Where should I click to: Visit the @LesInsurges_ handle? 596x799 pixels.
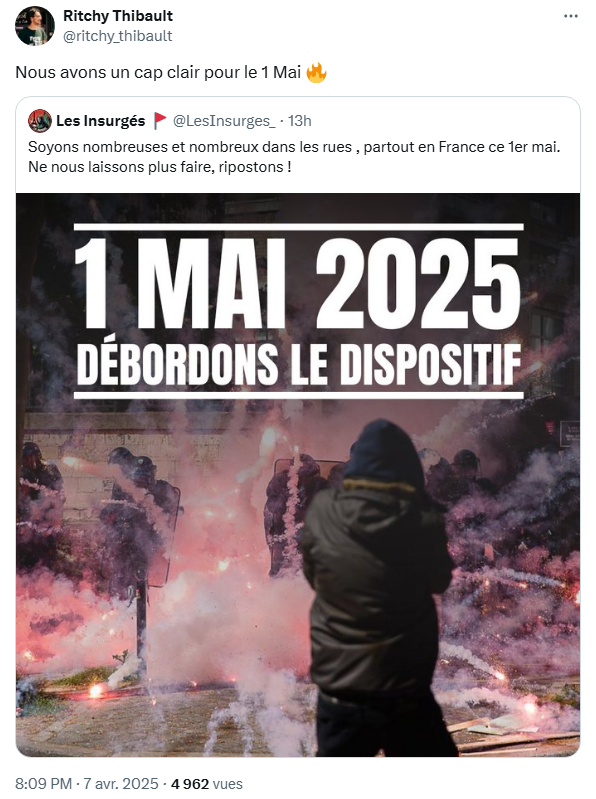coord(224,121)
